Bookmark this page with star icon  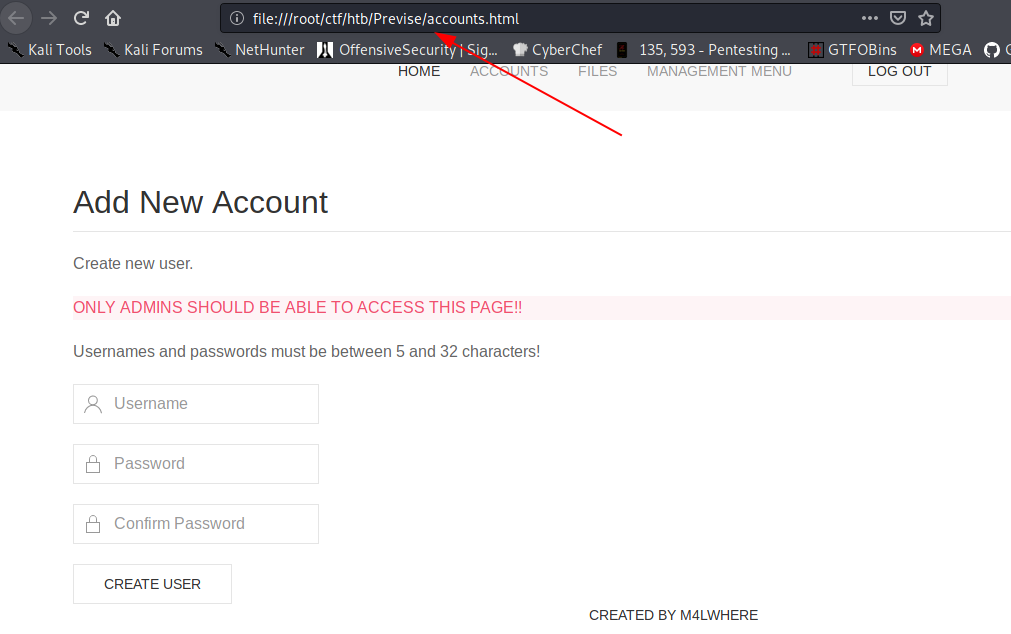(x=925, y=18)
